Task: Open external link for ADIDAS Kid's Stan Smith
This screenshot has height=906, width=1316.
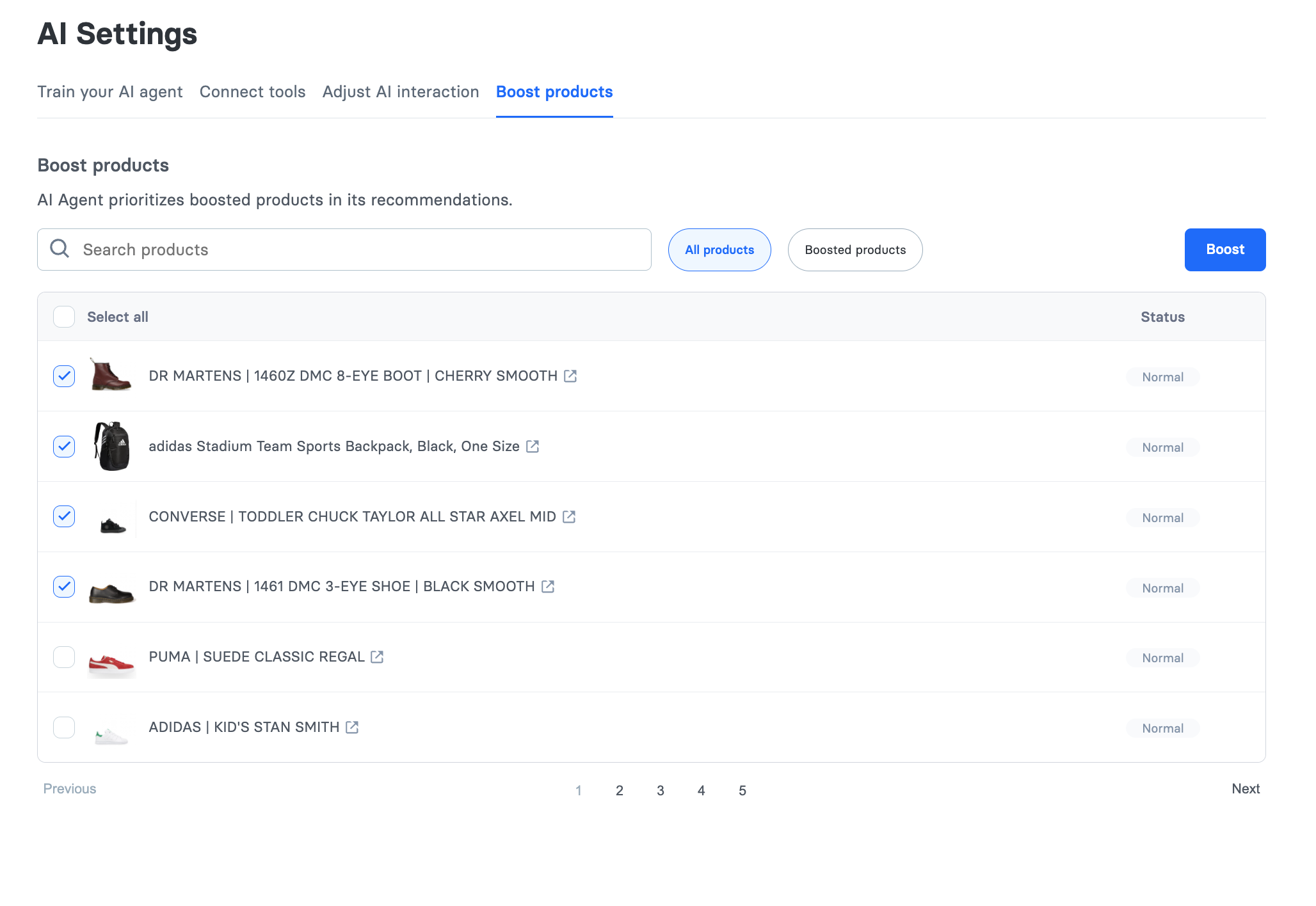Action: (x=351, y=727)
